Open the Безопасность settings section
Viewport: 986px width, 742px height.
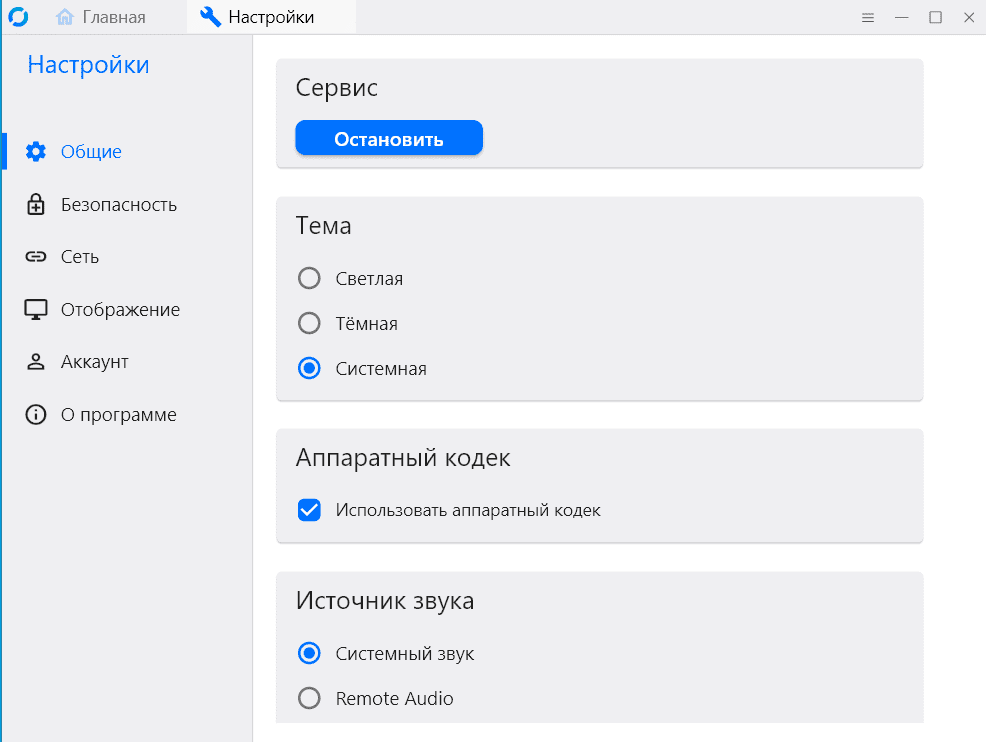point(118,205)
